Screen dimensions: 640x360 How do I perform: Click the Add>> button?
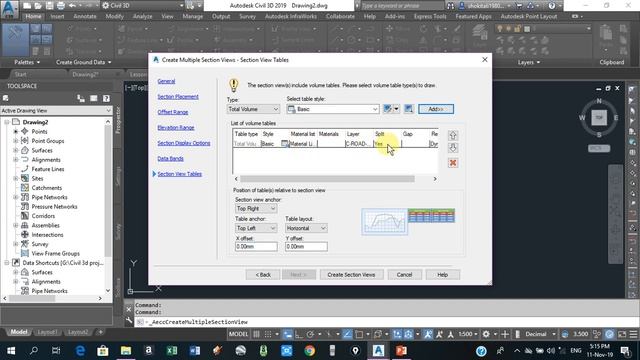[x=436, y=109]
